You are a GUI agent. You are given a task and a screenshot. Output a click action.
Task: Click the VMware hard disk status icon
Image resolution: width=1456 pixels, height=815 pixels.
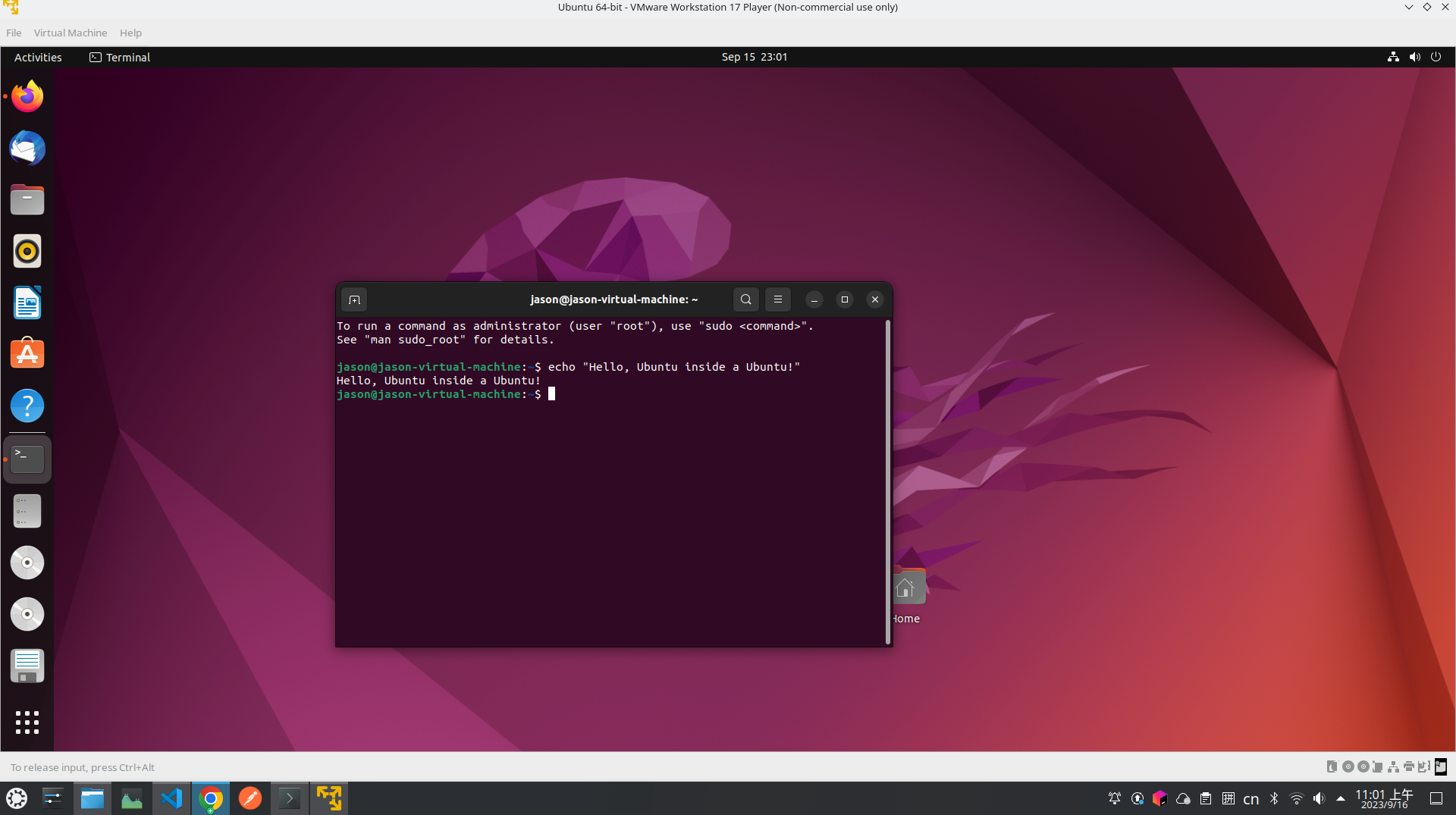[1332, 766]
